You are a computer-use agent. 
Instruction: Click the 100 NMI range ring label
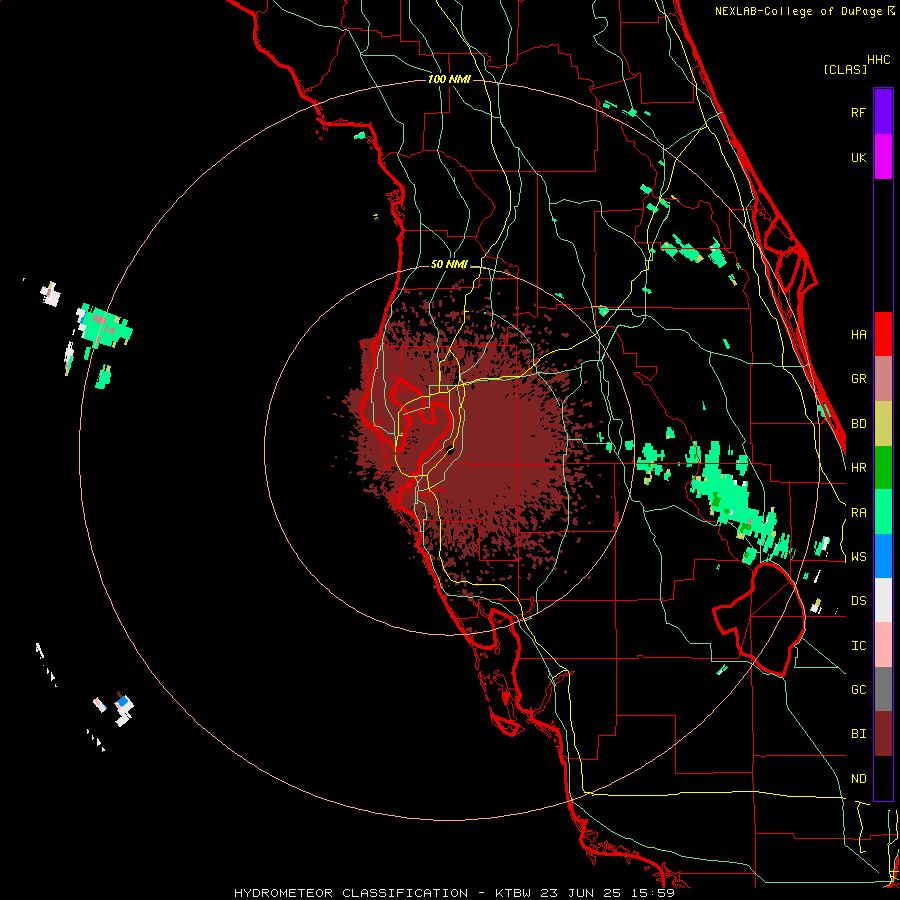[449, 79]
